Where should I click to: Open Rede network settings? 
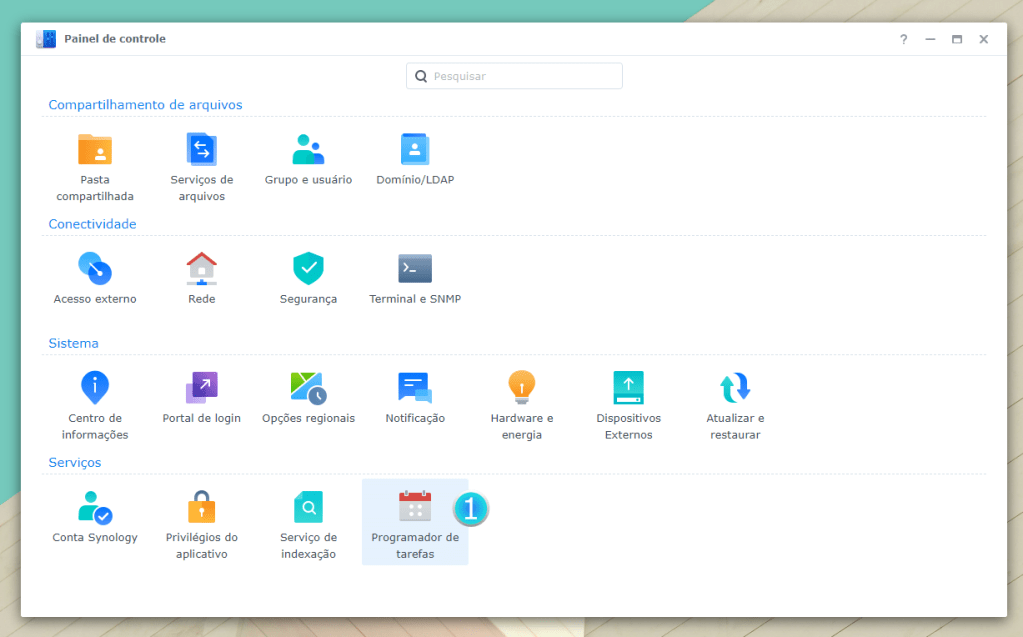201,269
